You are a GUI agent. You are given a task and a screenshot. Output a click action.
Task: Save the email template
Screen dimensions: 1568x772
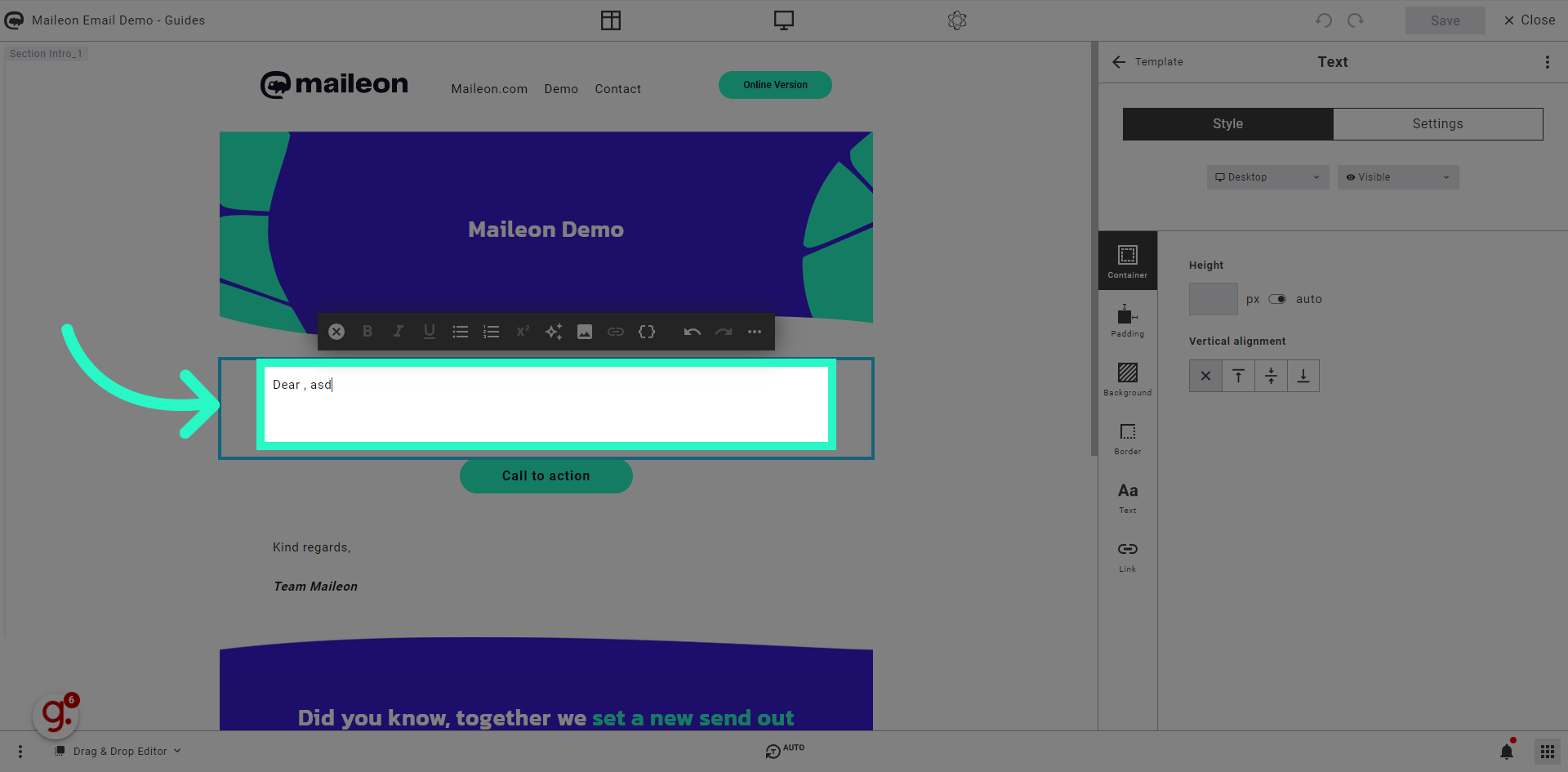tap(1445, 20)
